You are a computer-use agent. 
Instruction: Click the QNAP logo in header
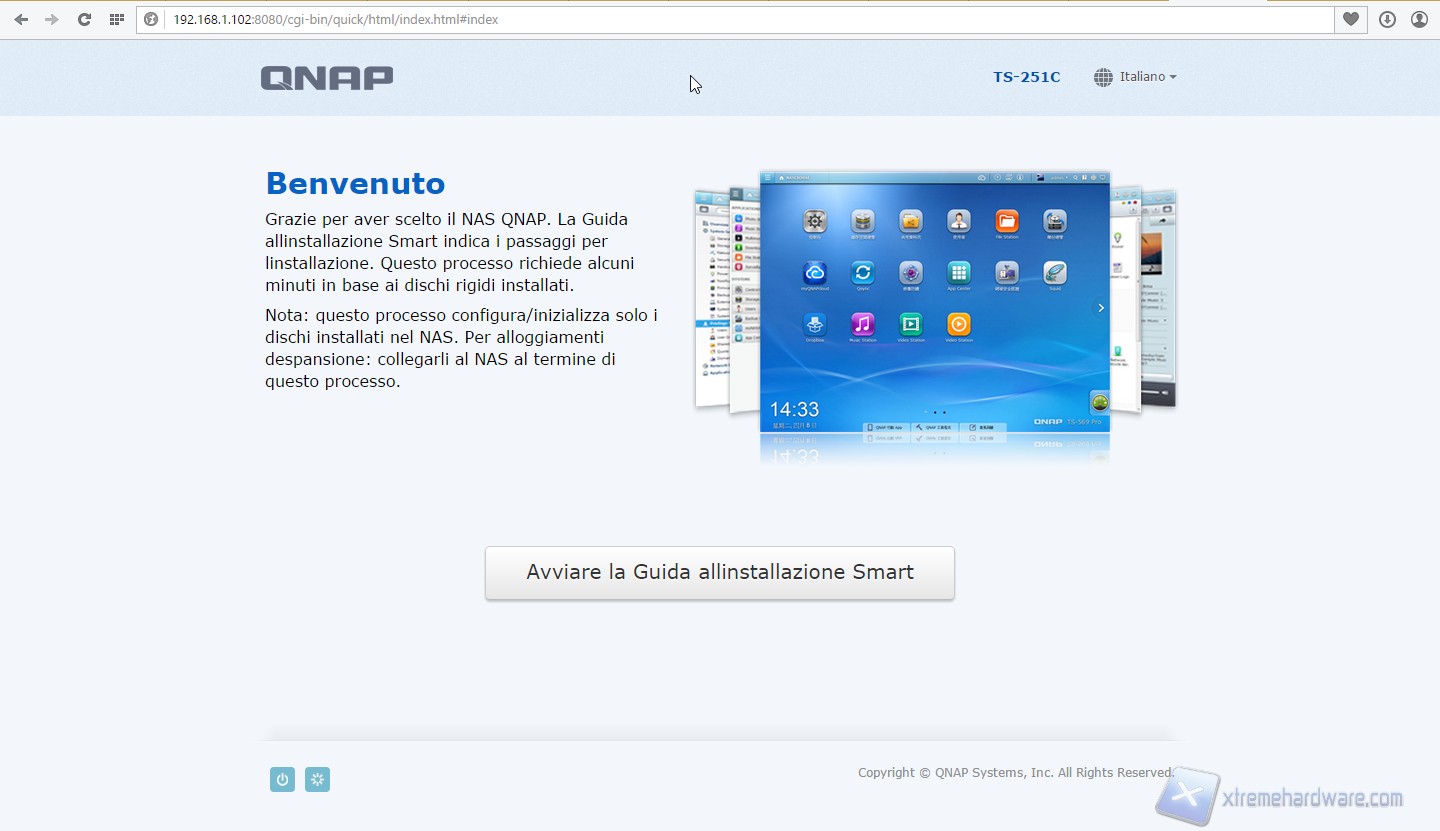tap(327, 78)
